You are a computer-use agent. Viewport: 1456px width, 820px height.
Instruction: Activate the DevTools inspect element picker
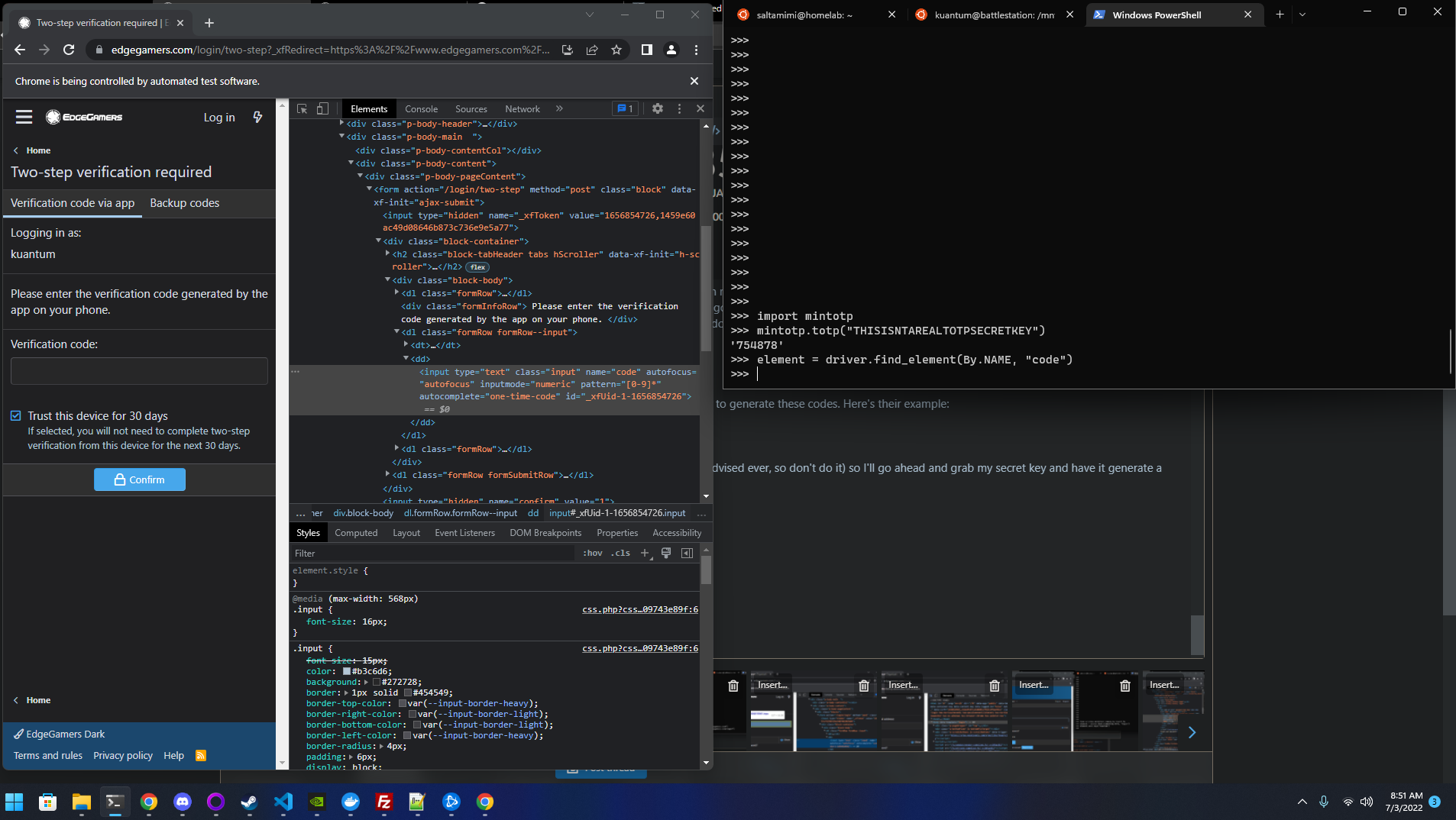tap(302, 108)
